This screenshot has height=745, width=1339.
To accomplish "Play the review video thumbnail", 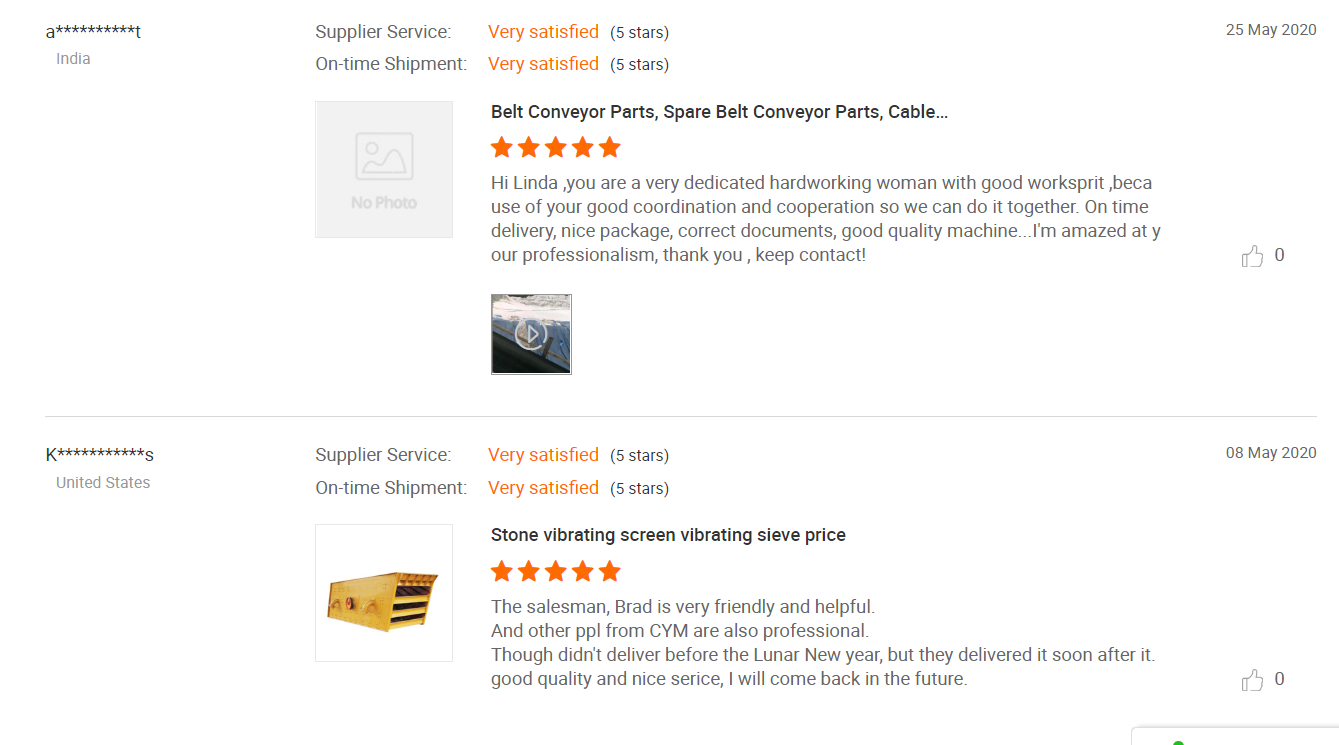I will coord(531,334).
